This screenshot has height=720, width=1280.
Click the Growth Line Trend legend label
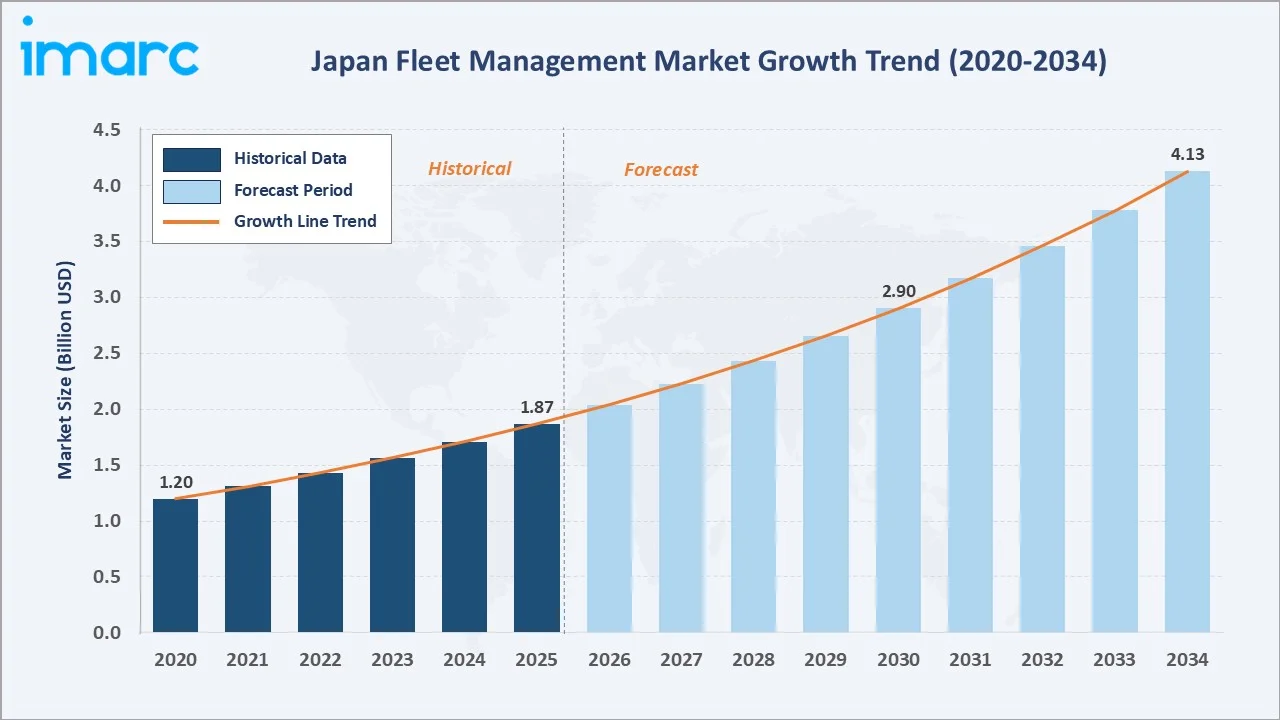(x=305, y=221)
